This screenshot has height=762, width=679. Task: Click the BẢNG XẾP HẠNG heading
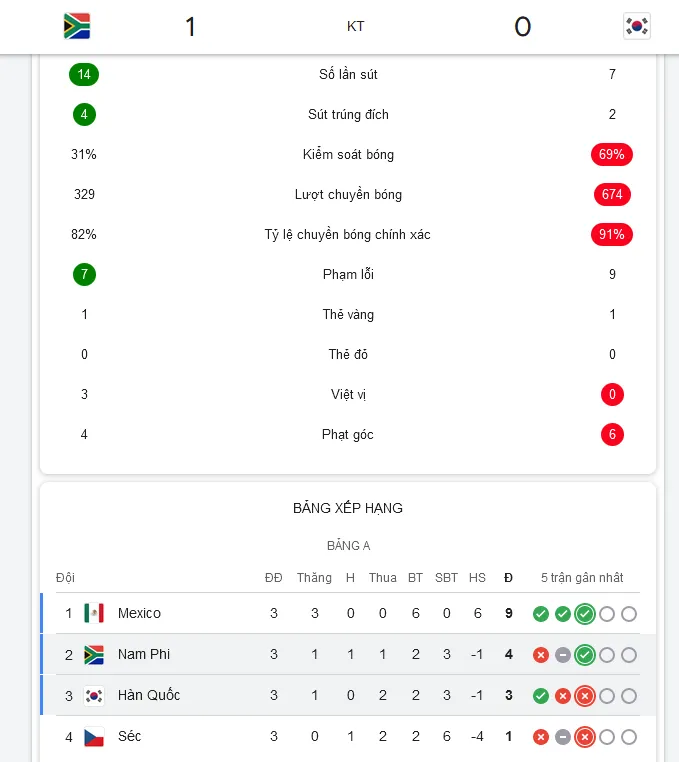click(348, 508)
